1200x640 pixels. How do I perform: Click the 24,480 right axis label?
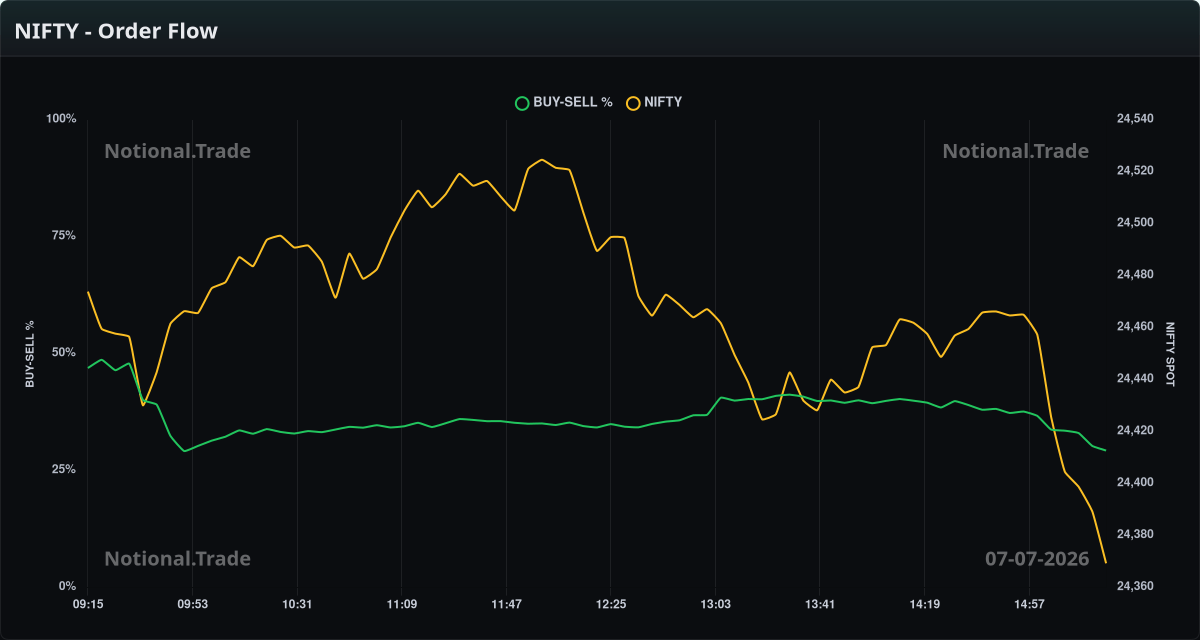[1134, 275]
